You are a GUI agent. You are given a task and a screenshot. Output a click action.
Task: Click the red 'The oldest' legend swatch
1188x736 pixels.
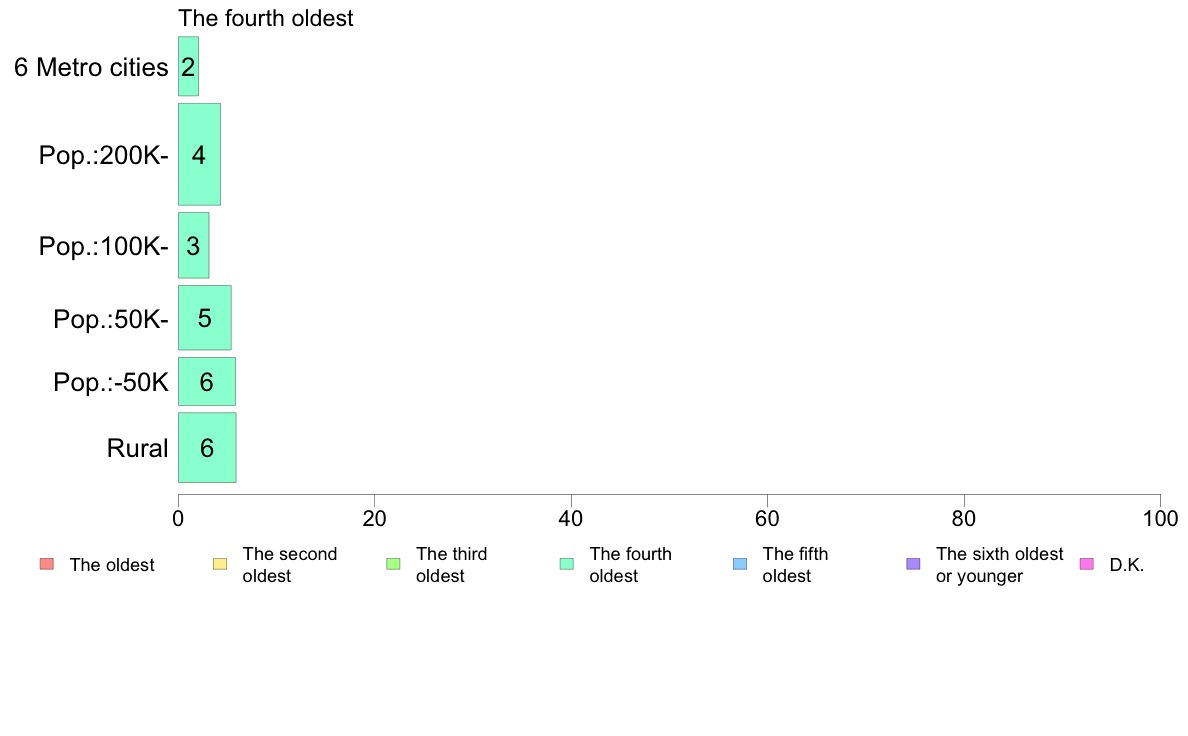click(47, 564)
